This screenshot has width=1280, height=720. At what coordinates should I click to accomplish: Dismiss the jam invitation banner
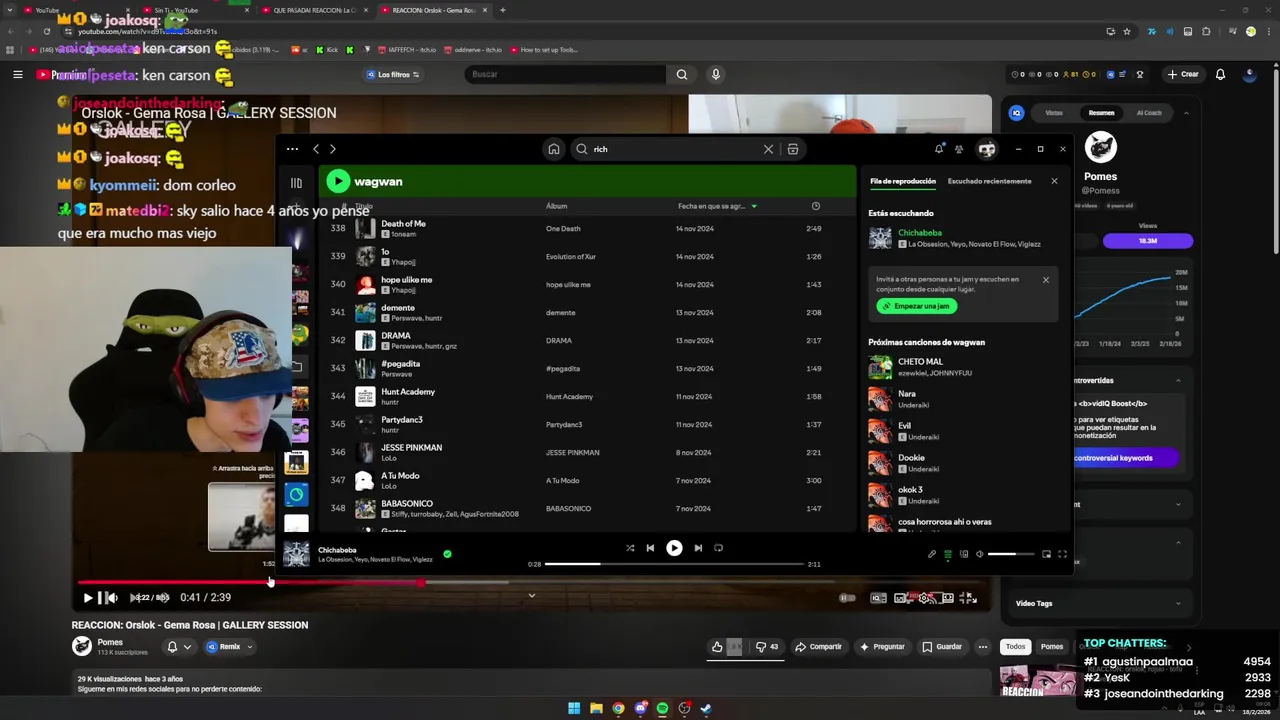click(x=1046, y=280)
